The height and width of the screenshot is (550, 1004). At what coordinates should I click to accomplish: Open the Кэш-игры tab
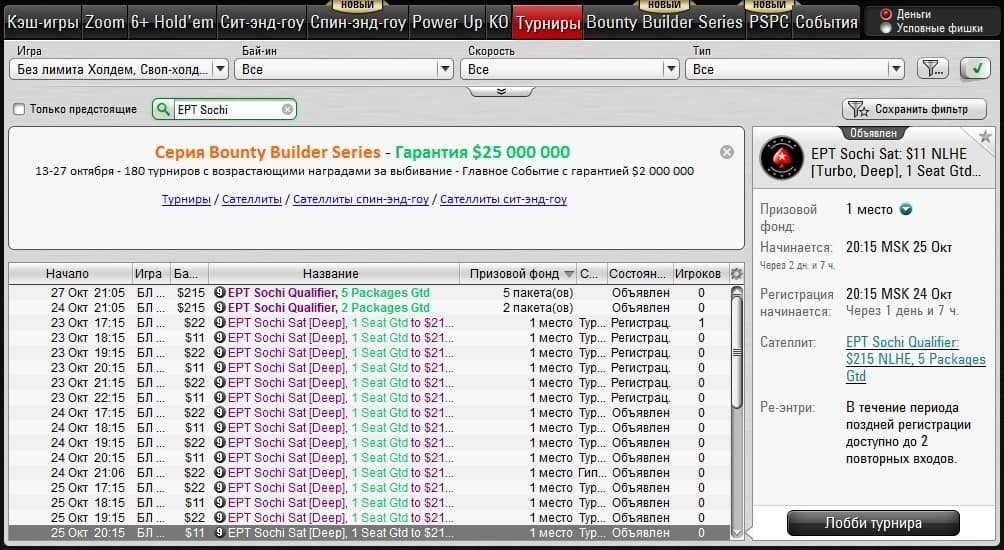(43, 22)
